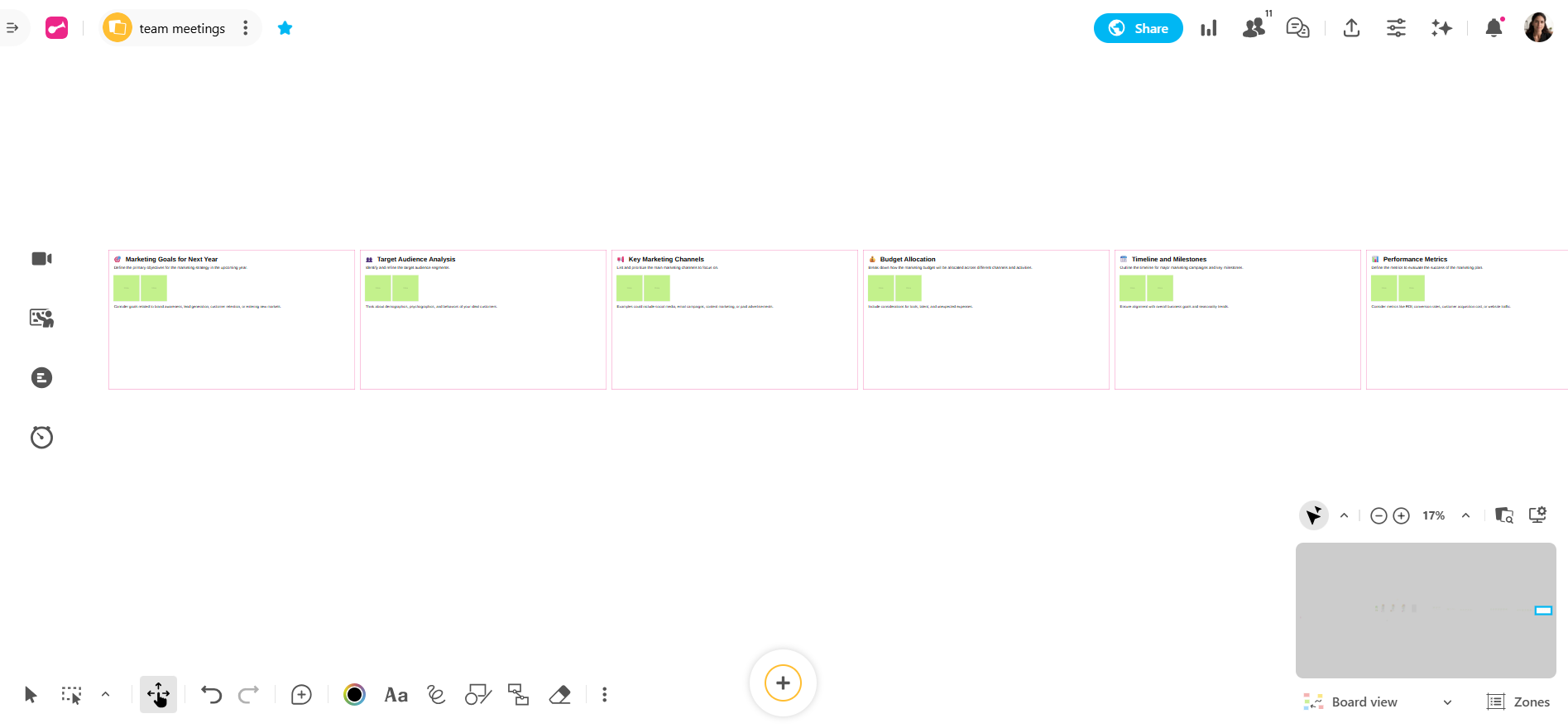1568x728 pixels.
Task: Click the Undo arrow
Action: pyautogui.click(x=211, y=695)
